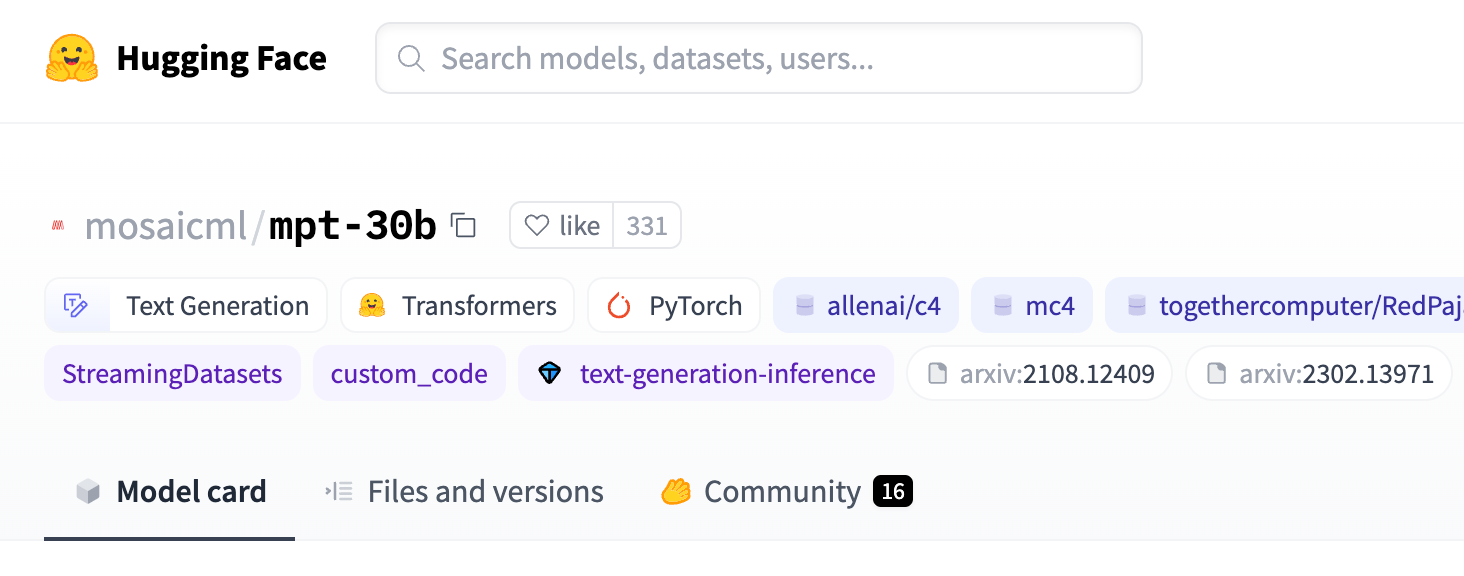
Task: Open arxiv:2108.12409 paper tag
Action: point(1039,374)
